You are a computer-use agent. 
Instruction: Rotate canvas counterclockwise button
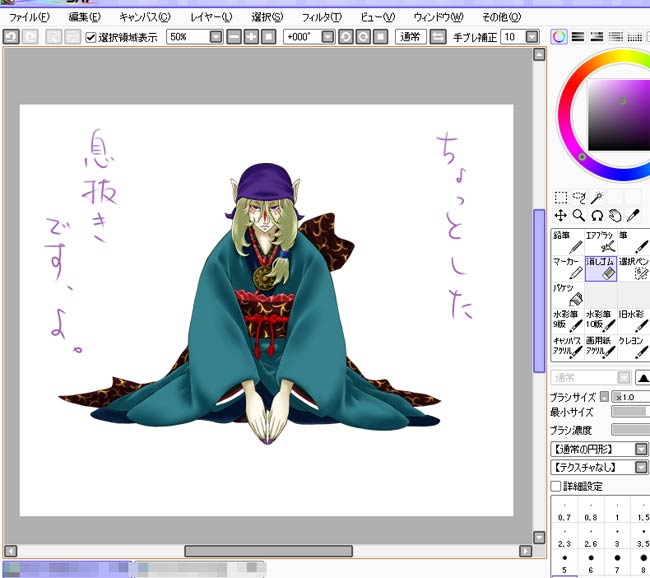346,37
